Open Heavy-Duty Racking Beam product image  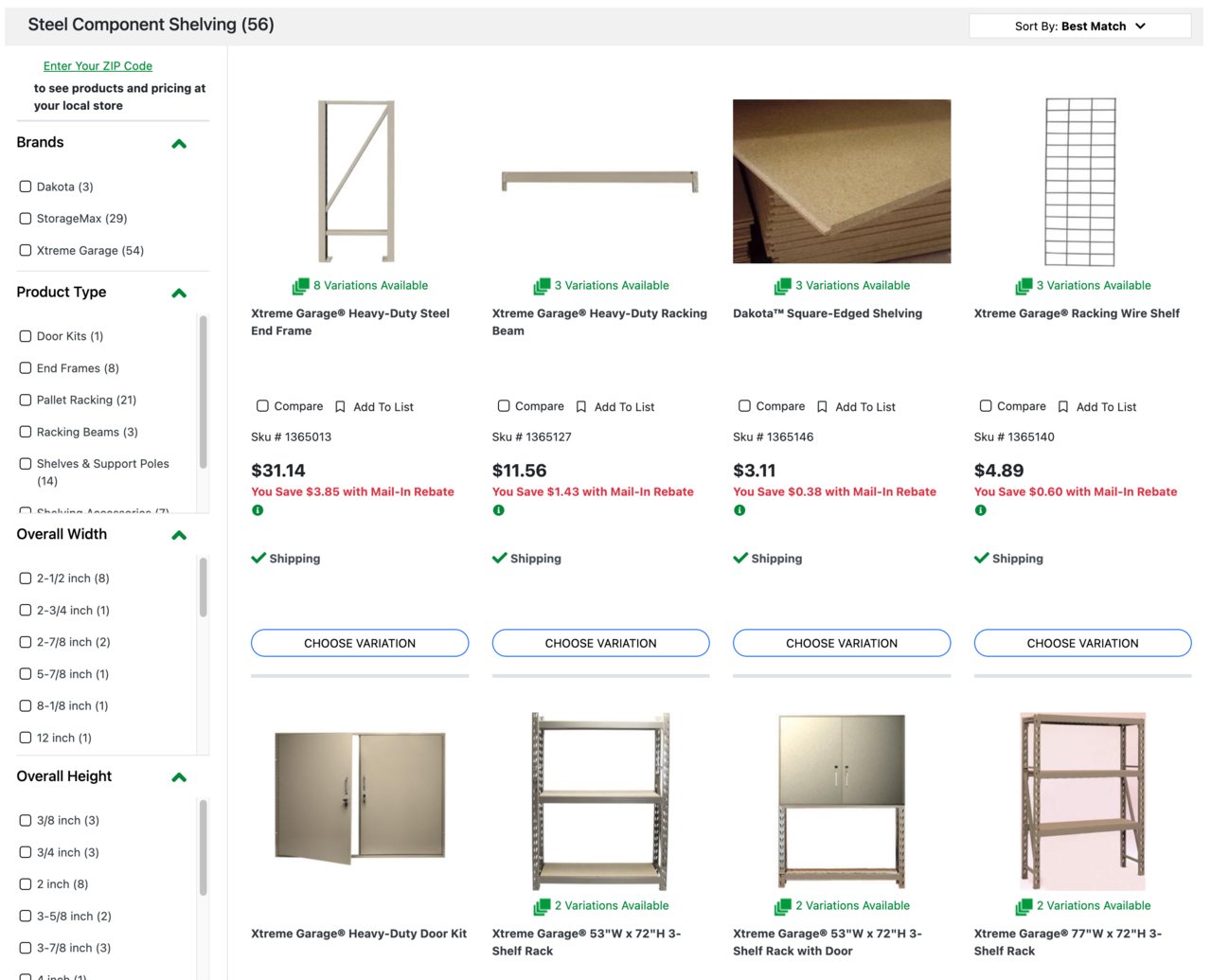point(600,180)
